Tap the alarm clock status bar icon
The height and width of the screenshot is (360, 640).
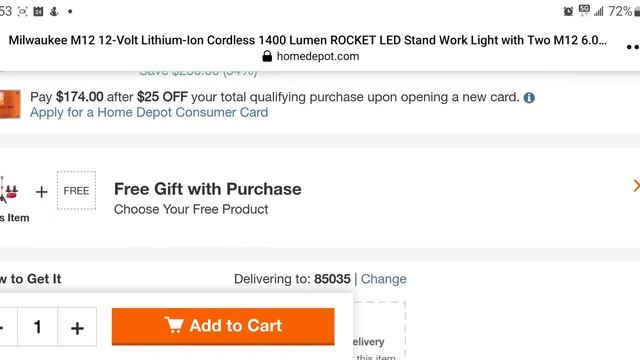(568, 11)
